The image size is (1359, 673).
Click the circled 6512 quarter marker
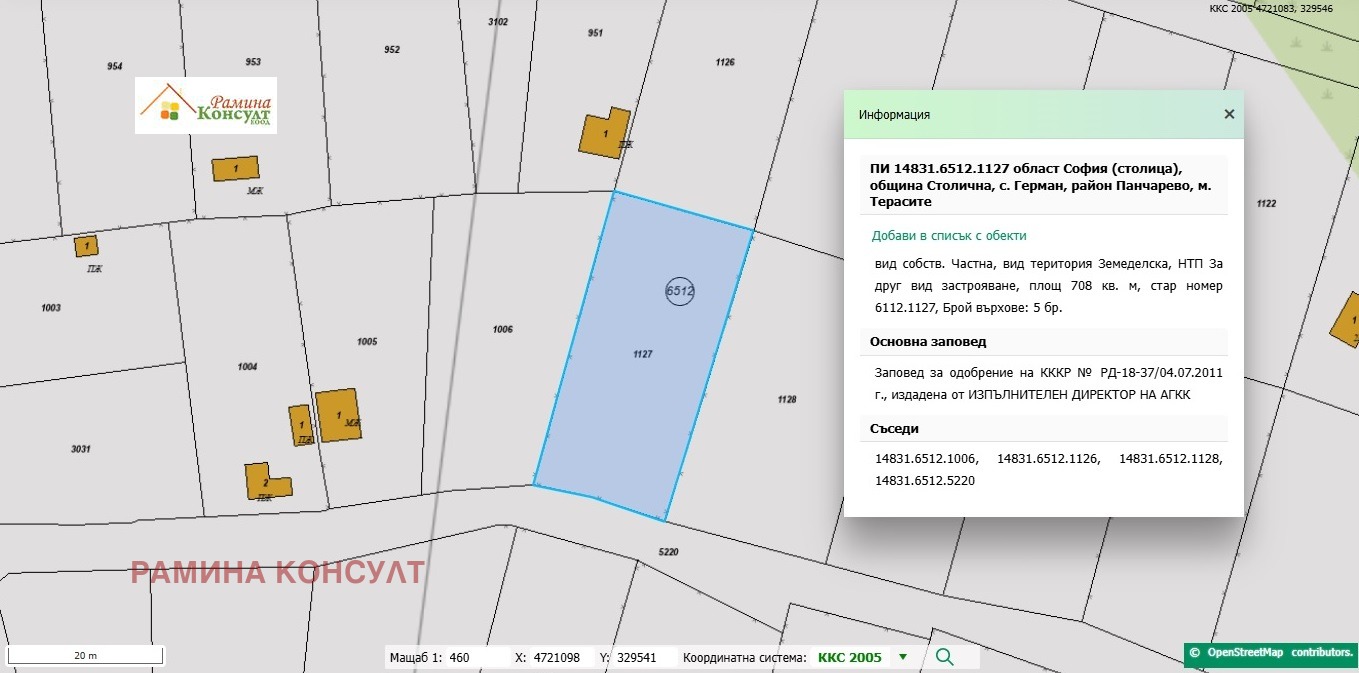(680, 291)
